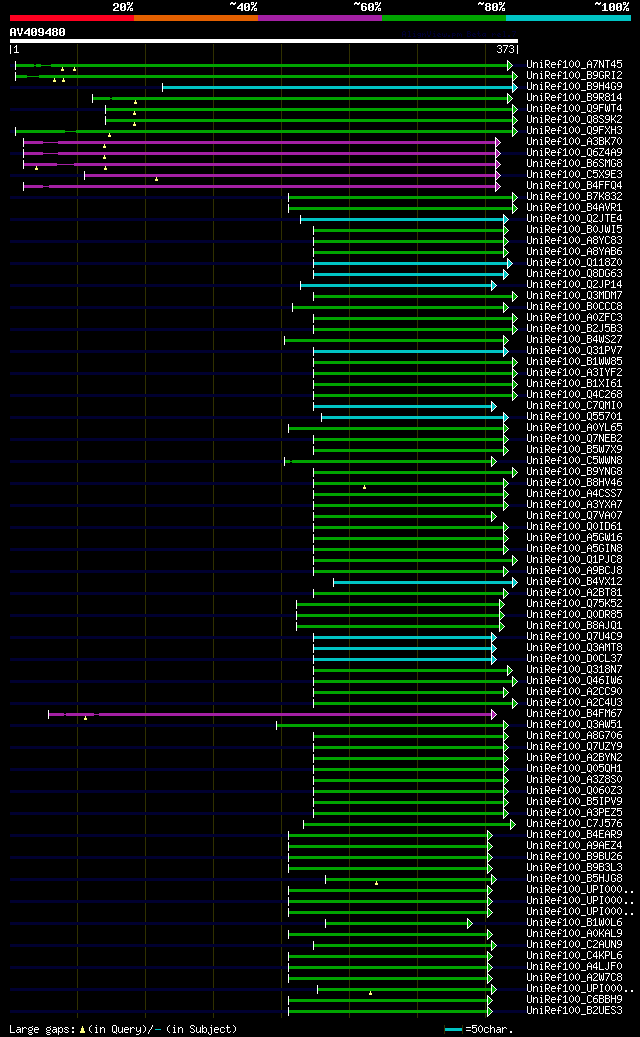Click the green alignment bar for UniRef100_C7J576
This screenshot has height=1037, width=640.
click(407, 824)
